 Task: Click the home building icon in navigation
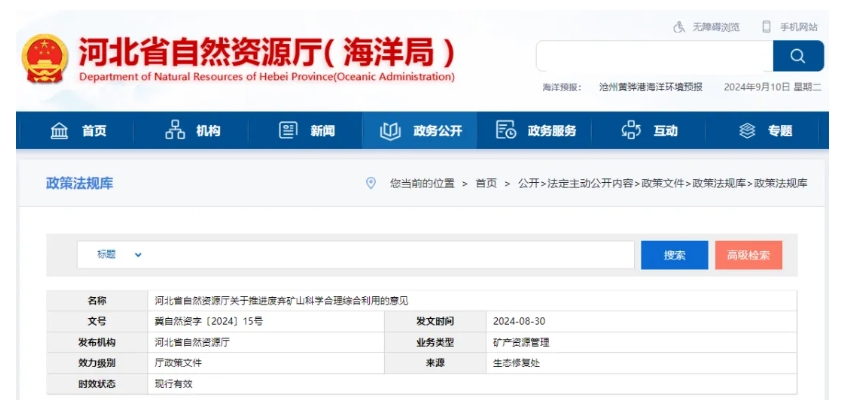[x=59, y=131]
